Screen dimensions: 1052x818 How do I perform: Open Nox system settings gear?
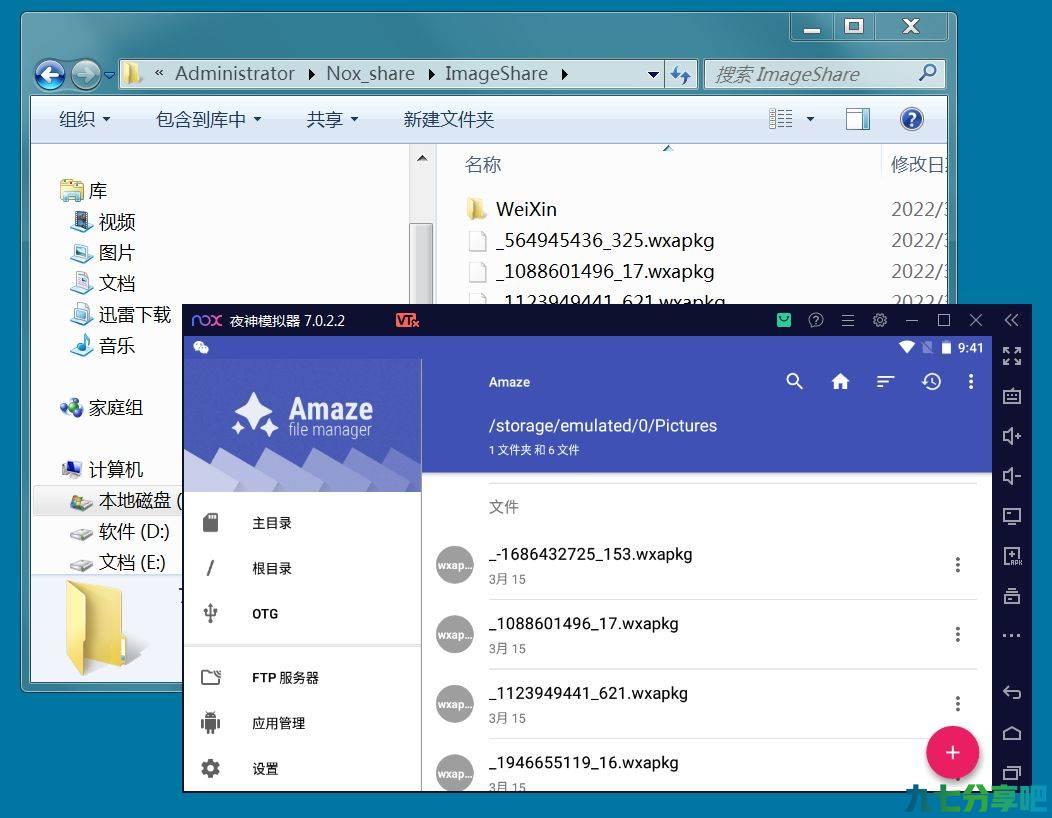pyautogui.click(x=880, y=320)
